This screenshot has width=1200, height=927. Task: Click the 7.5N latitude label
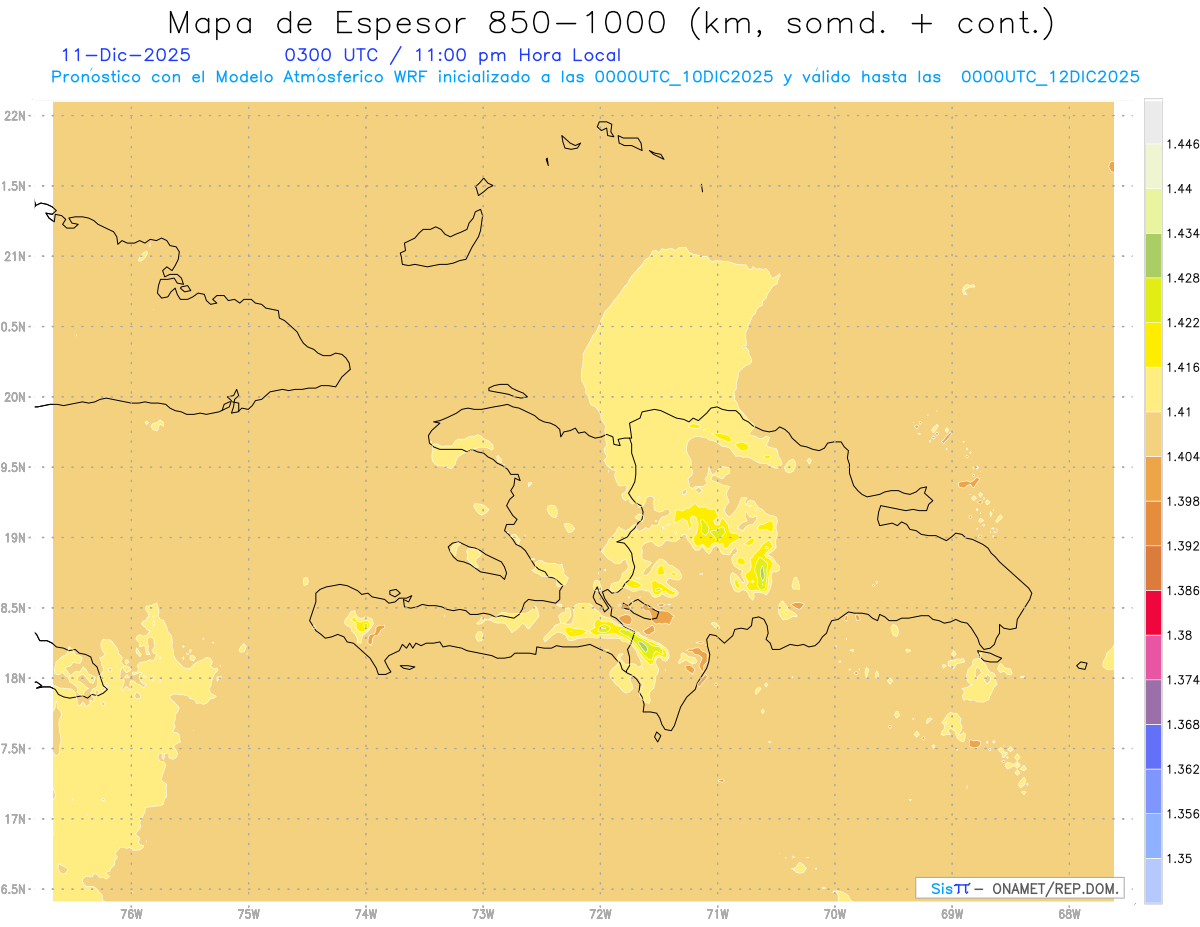tap(15, 749)
